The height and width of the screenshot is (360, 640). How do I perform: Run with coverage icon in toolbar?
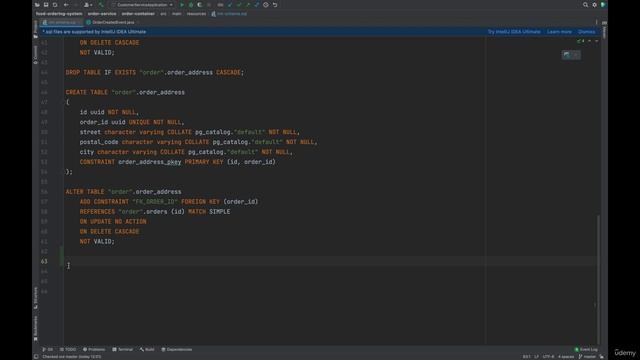[200, 5]
